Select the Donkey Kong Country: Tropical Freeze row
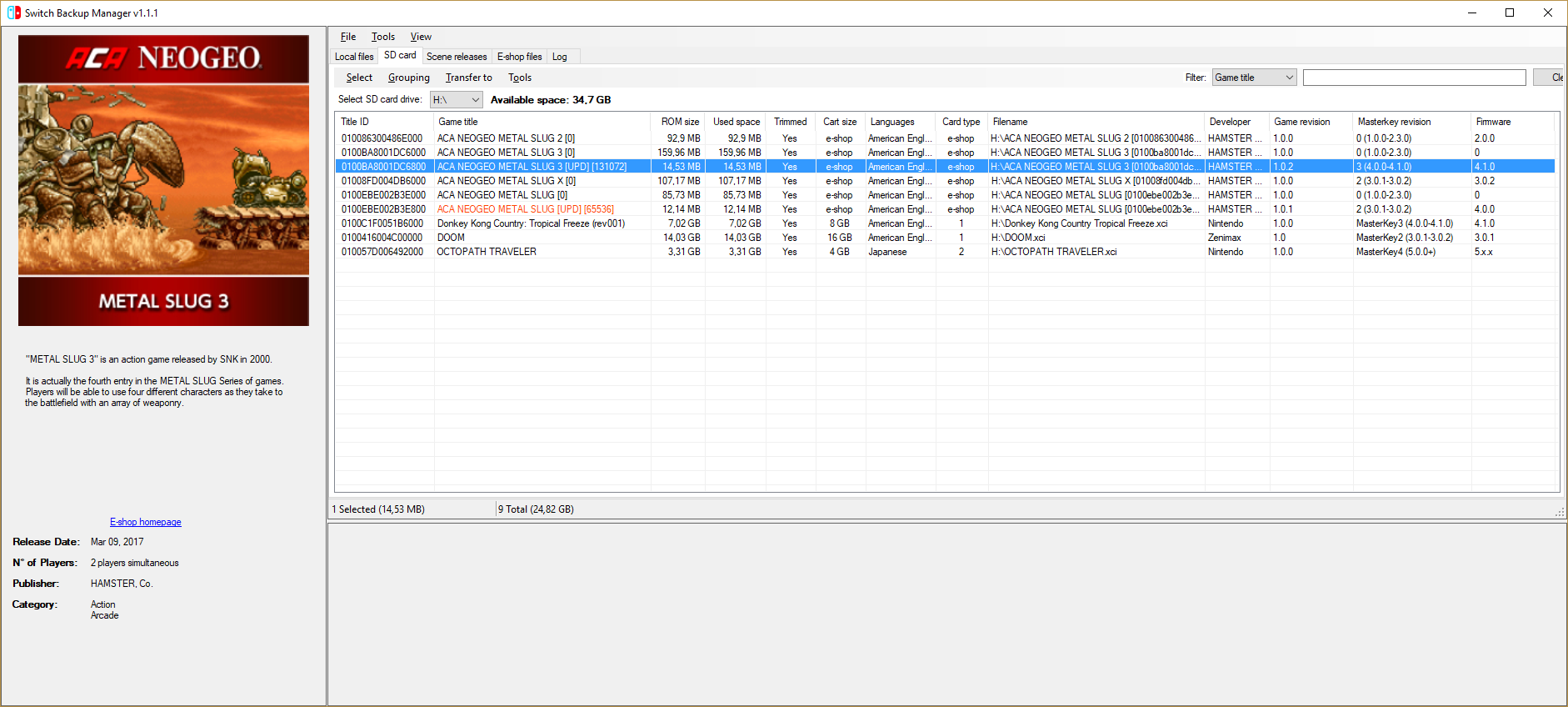This screenshot has width=1568, height=707. [945, 223]
